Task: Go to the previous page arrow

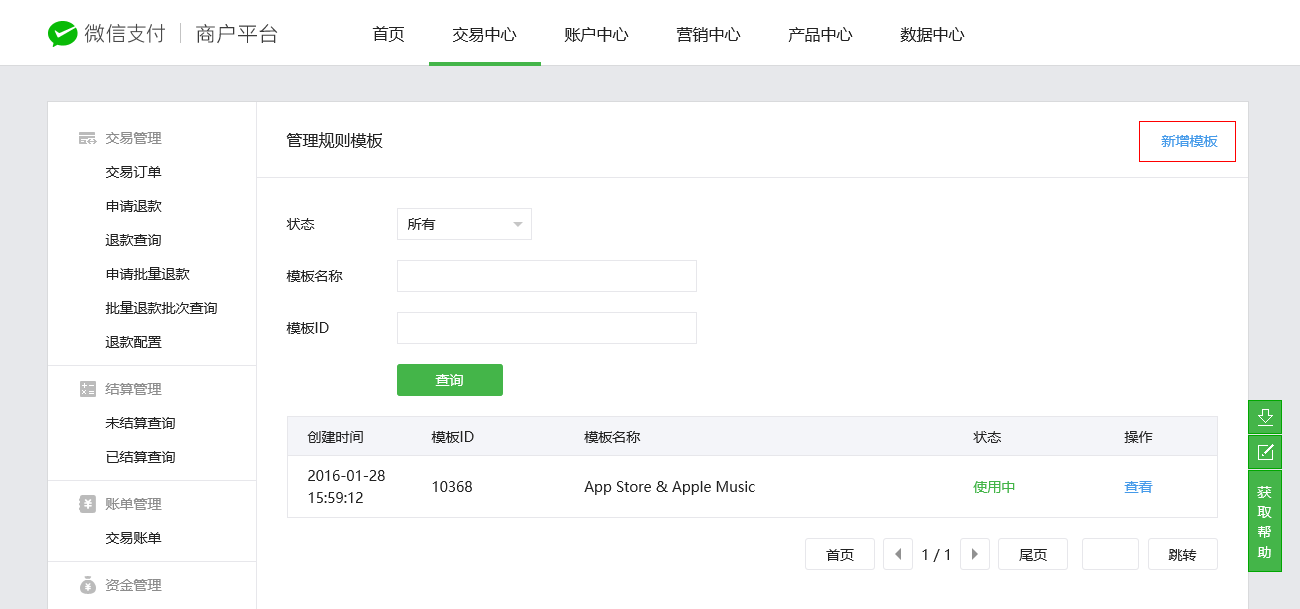Action: 898,554
